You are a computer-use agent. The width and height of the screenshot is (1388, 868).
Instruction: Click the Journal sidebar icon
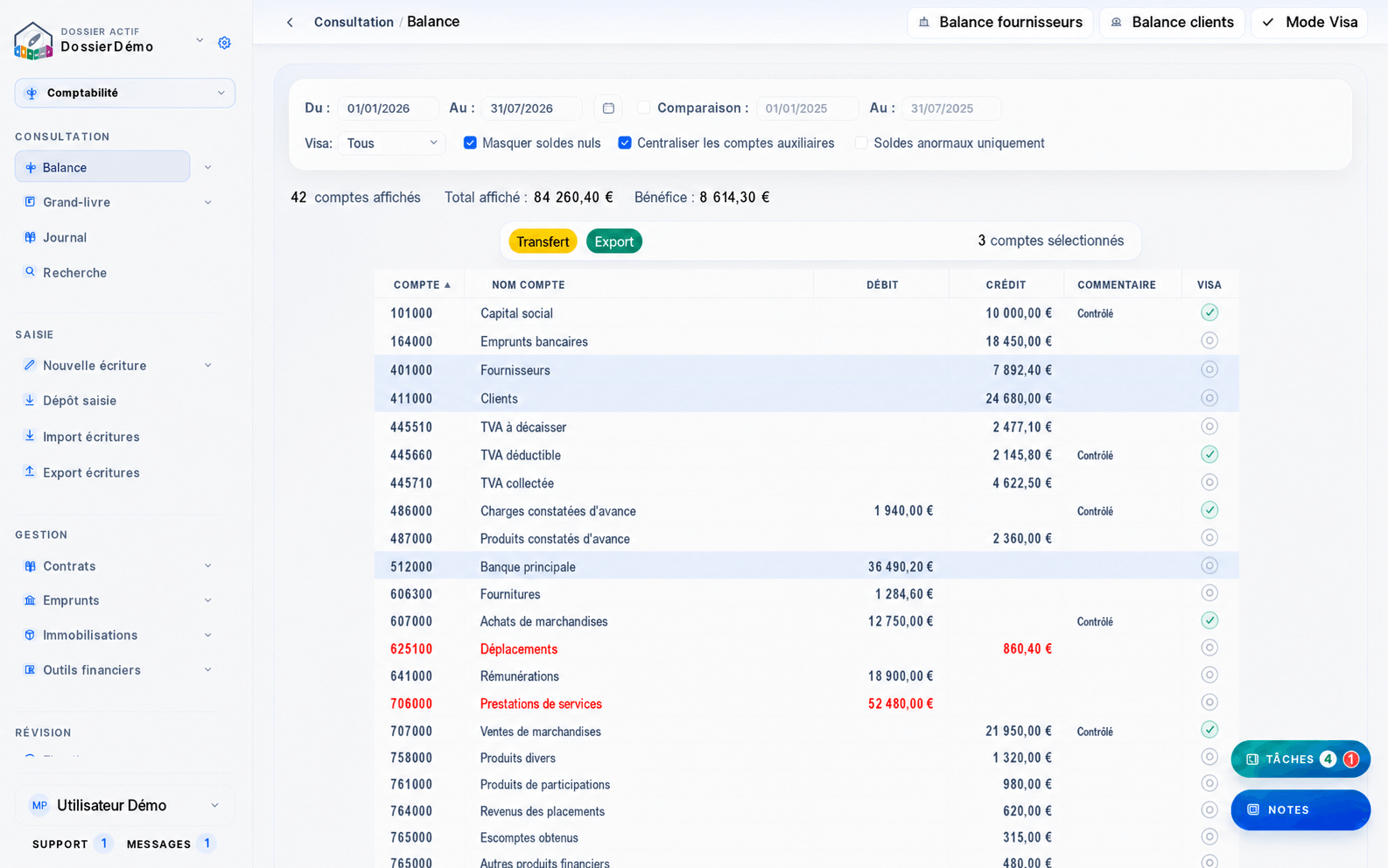pyautogui.click(x=30, y=237)
